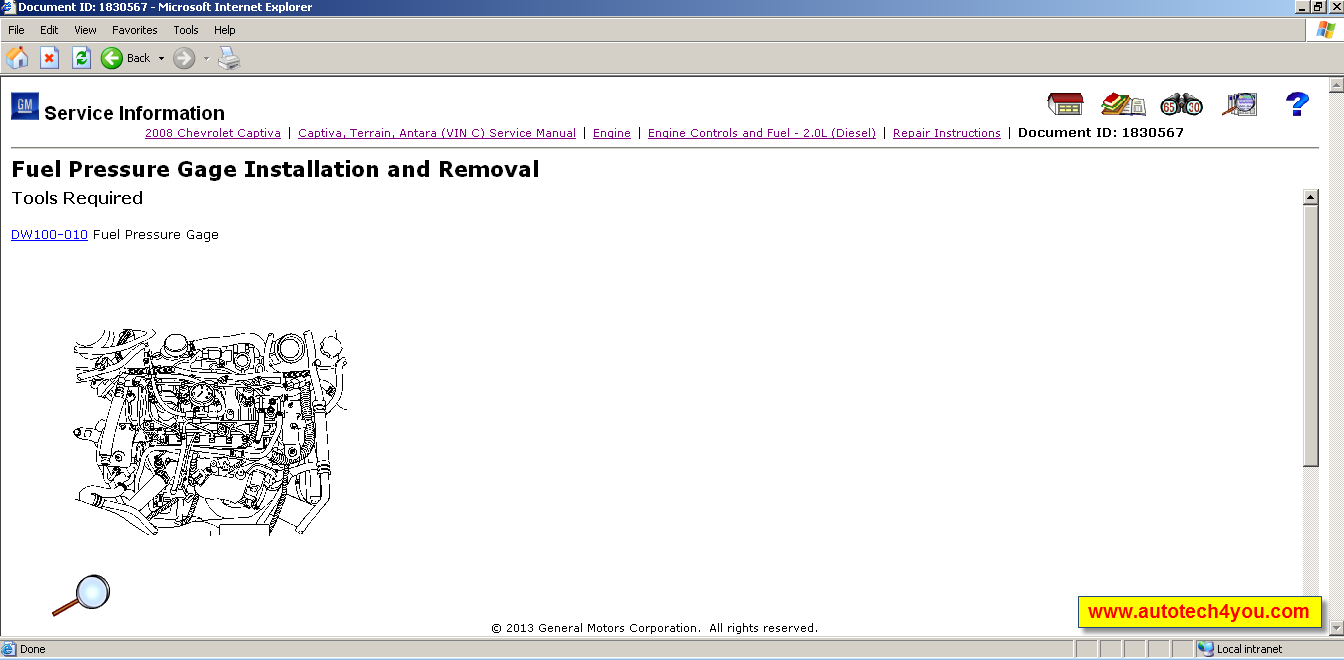Open the document magnifier search icon
1344x660 pixels.
1240,104
